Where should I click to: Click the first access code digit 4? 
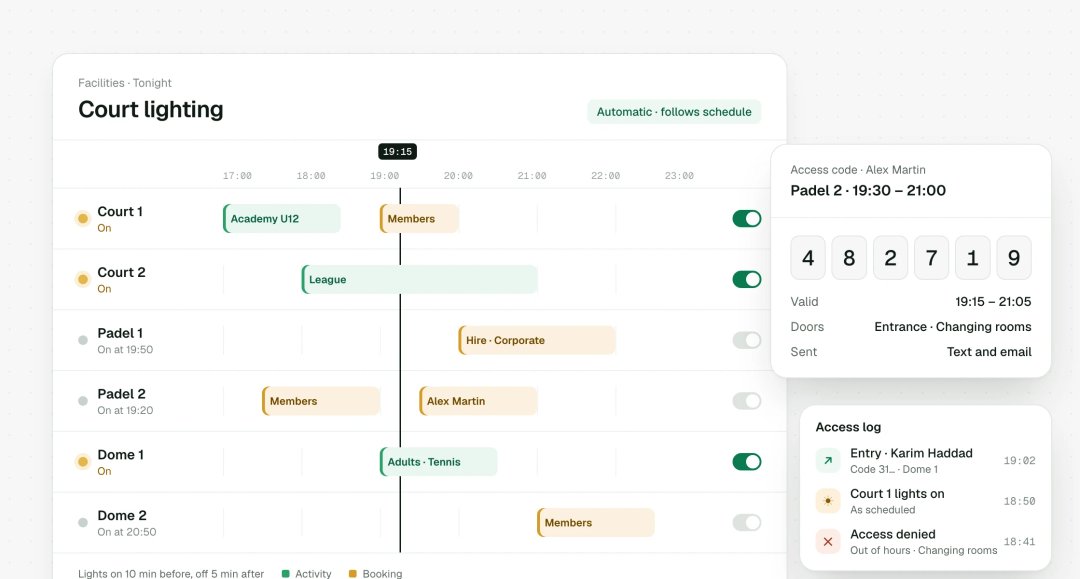pyautogui.click(x=808, y=257)
